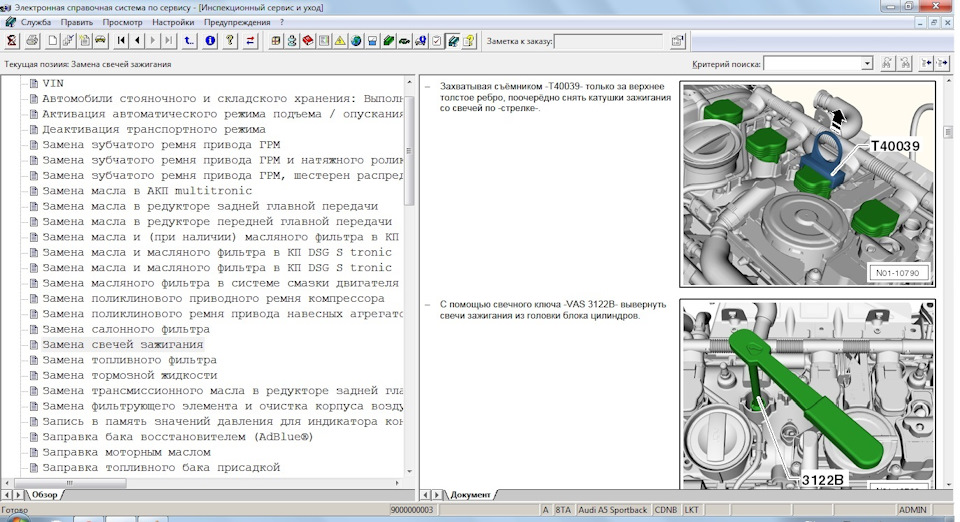The image size is (960, 522).
Task: Switch to the Обзор tab
Action: pos(44,494)
